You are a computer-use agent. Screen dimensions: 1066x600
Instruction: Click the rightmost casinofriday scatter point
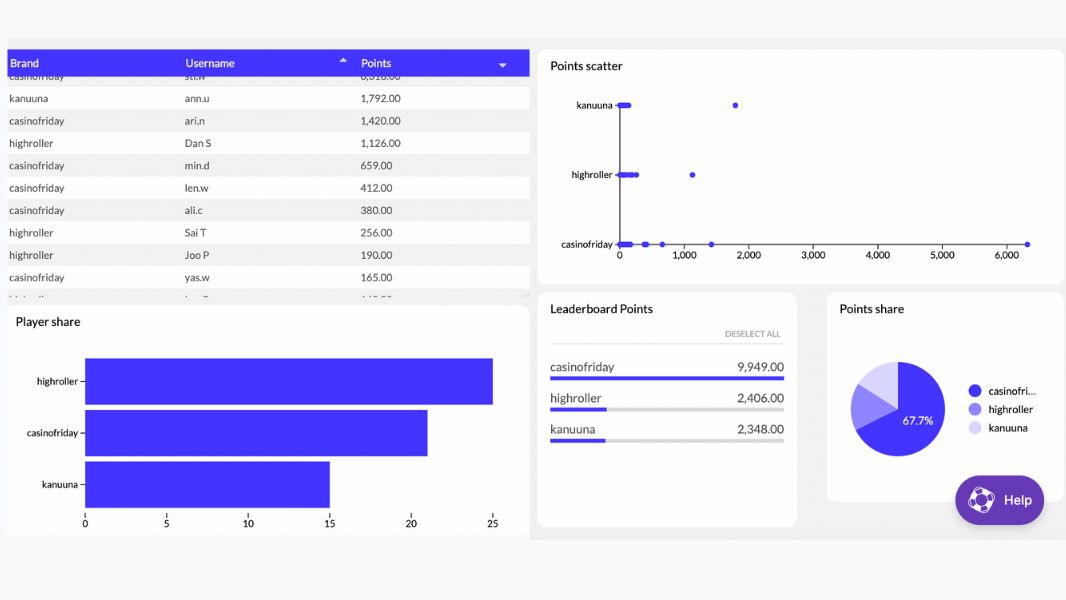click(x=1027, y=245)
